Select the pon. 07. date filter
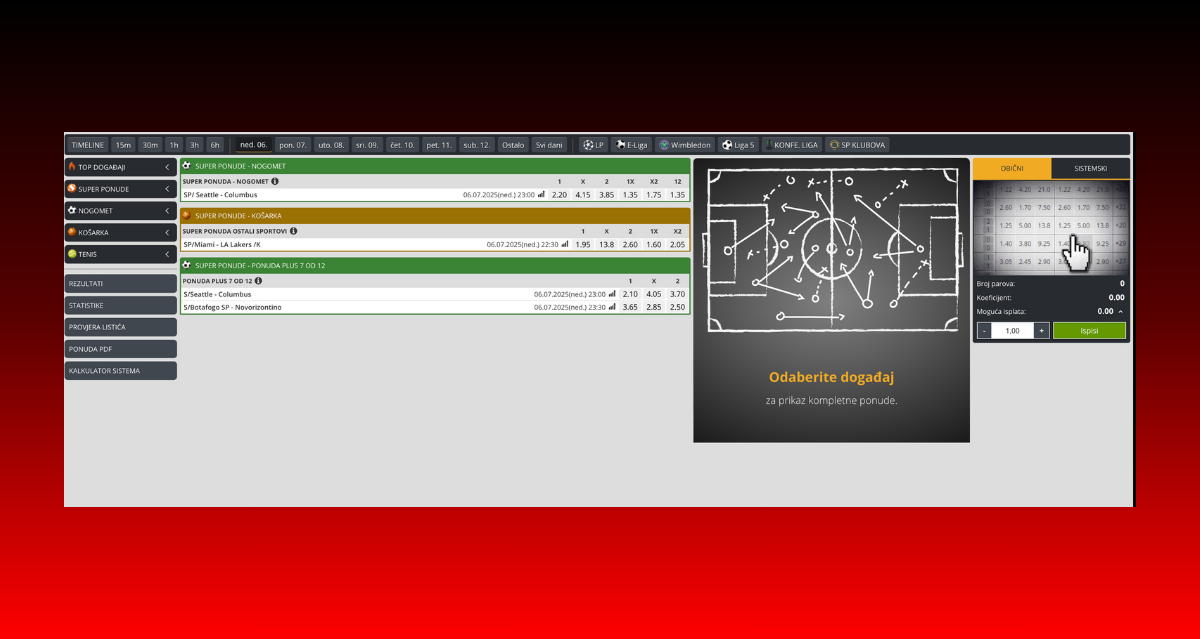This screenshot has width=1200, height=639. tap(293, 145)
